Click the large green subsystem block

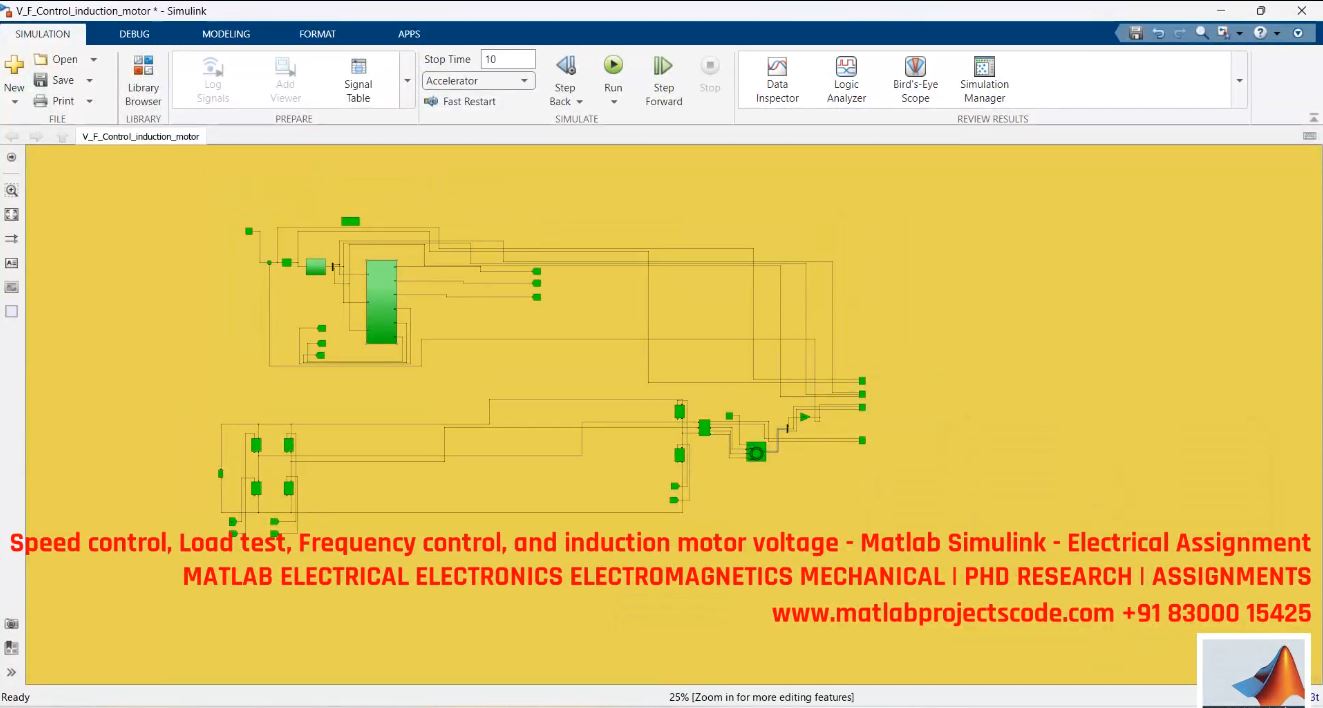[x=381, y=302]
